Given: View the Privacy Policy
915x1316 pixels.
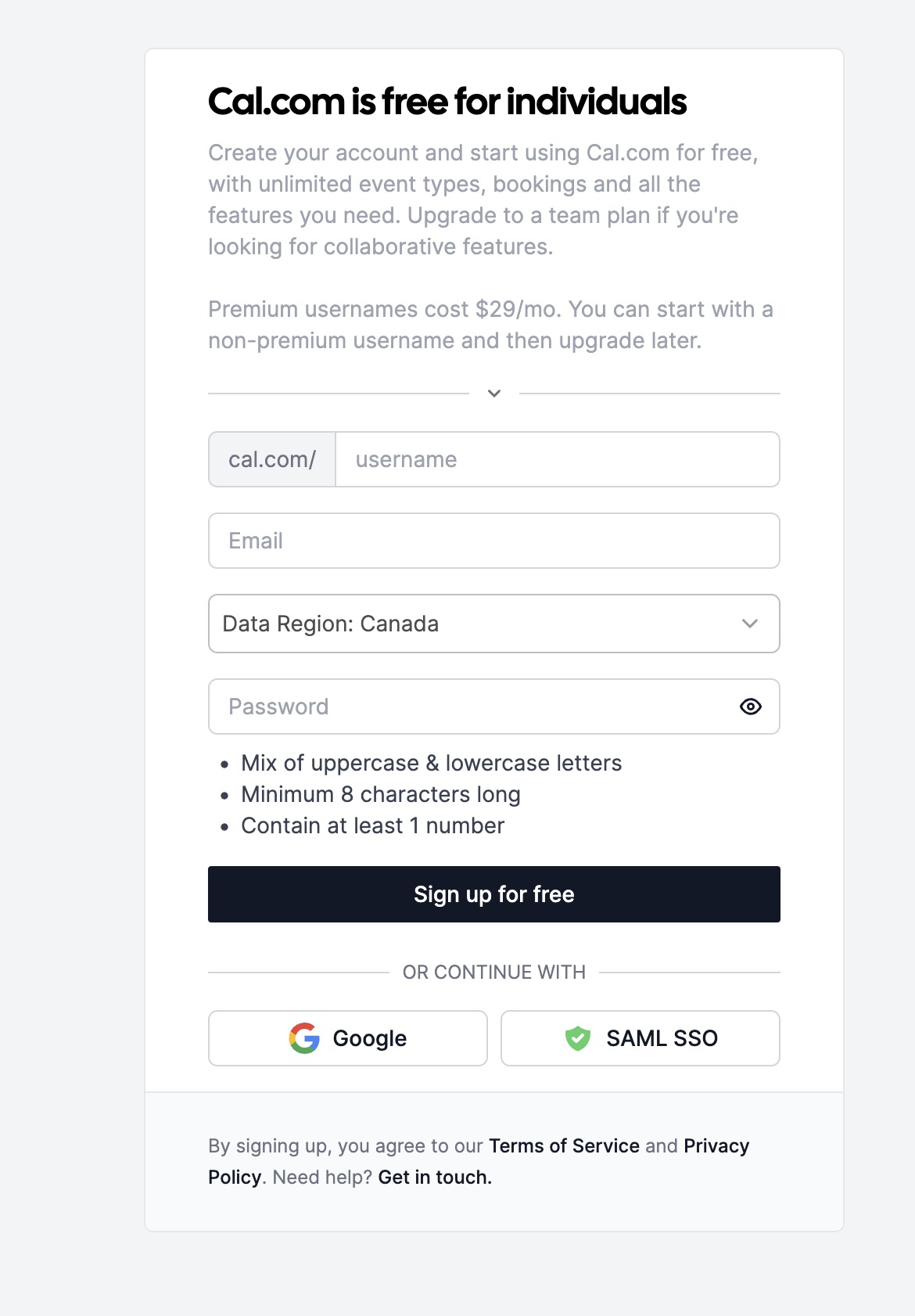Looking at the screenshot, I should coord(715,1145).
